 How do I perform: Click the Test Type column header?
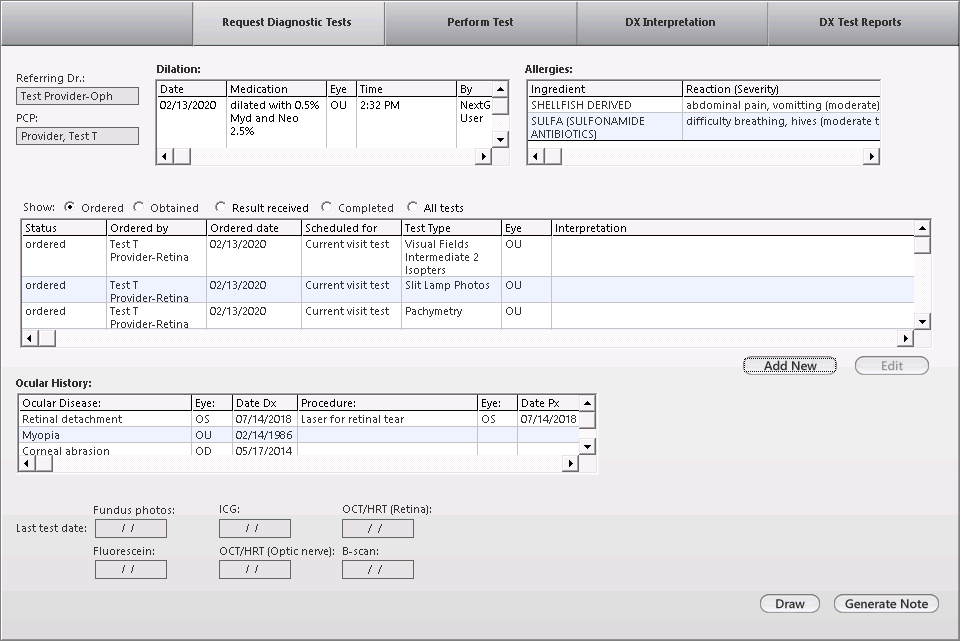[451, 228]
